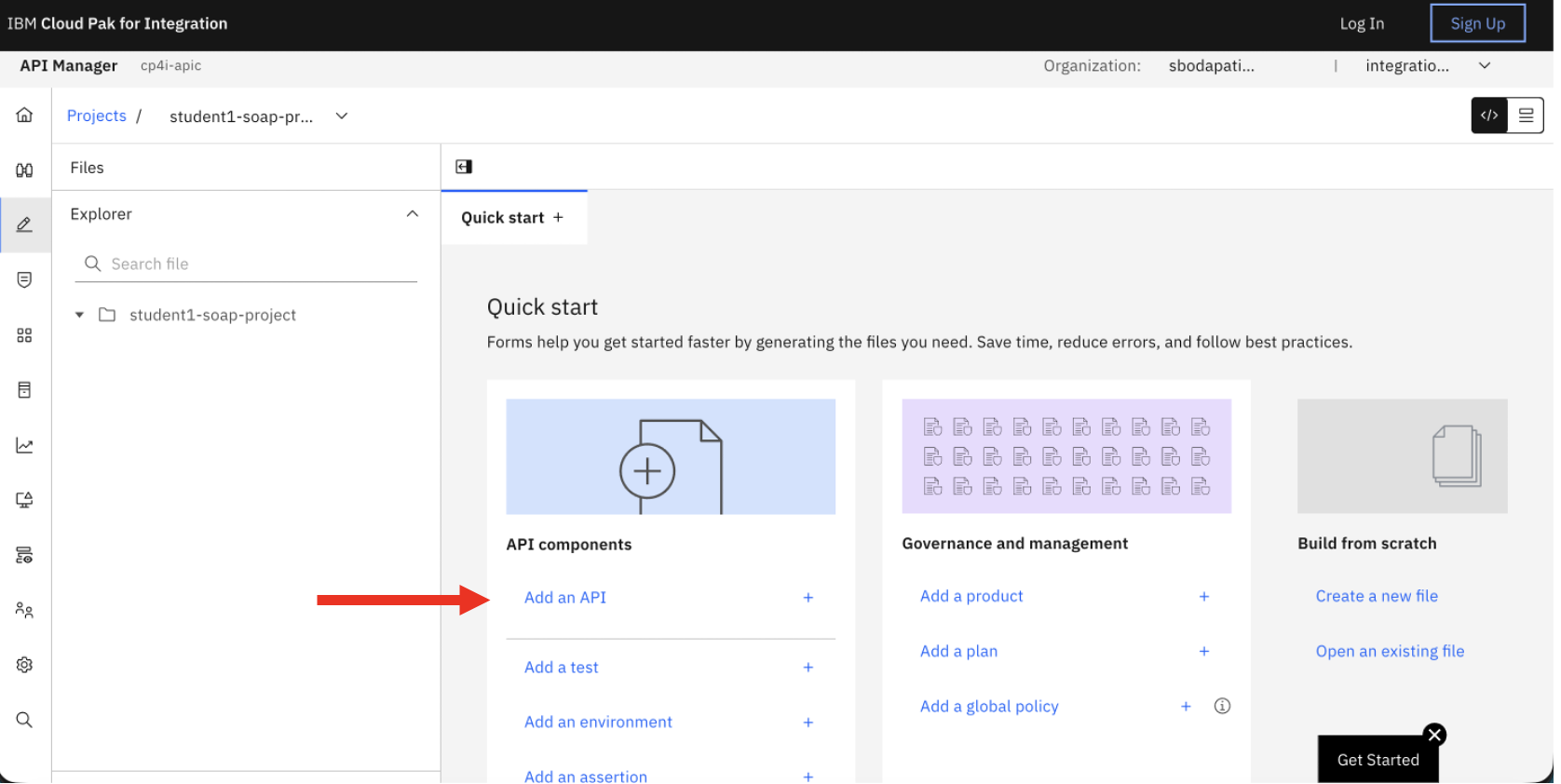This screenshot has height=784, width=1561.
Task: Open the integration space dropdown chevron
Action: click(1485, 65)
